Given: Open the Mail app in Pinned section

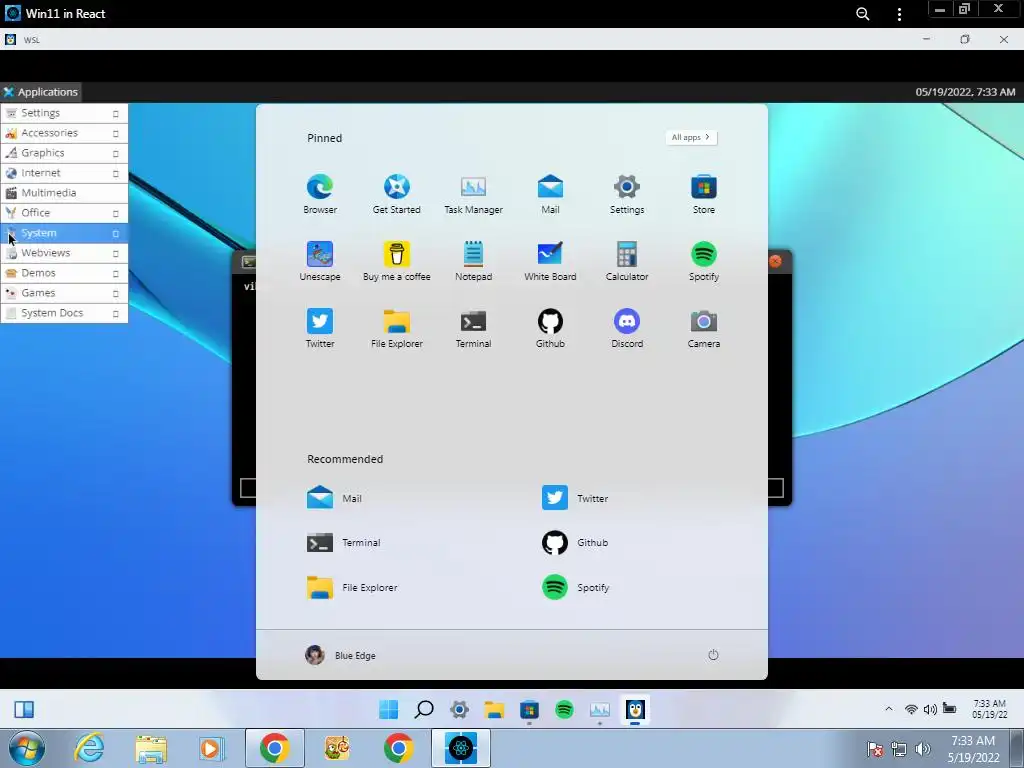Looking at the screenshot, I should click(550, 194).
